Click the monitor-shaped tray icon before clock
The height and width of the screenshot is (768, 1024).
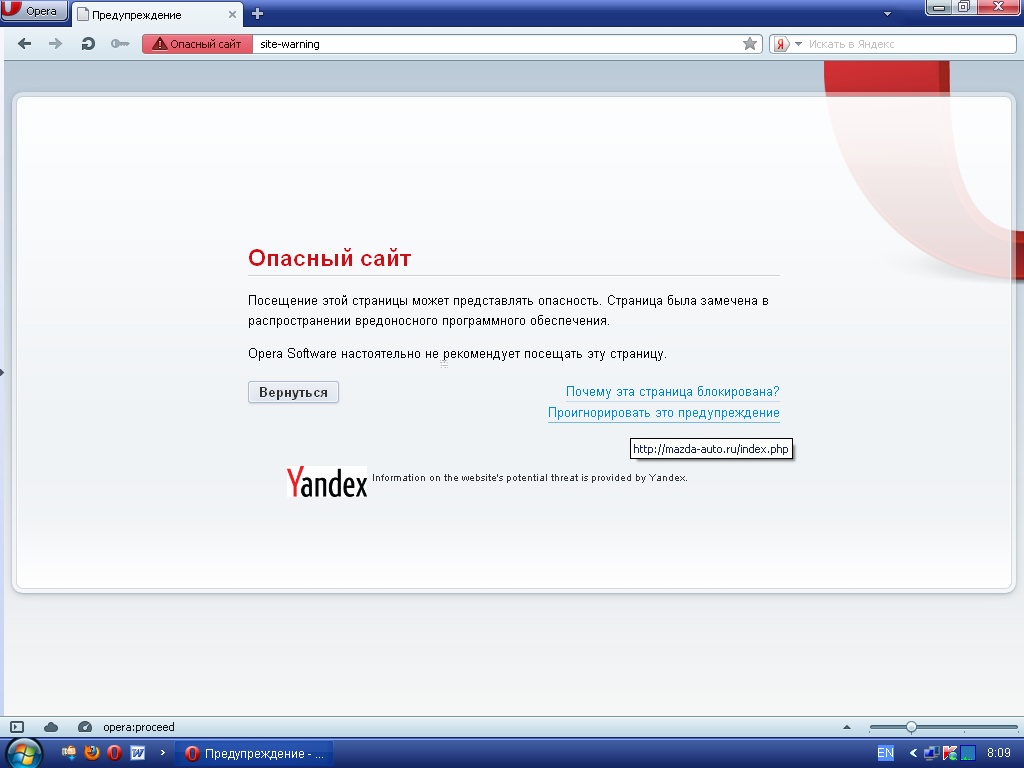(x=968, y=754)
